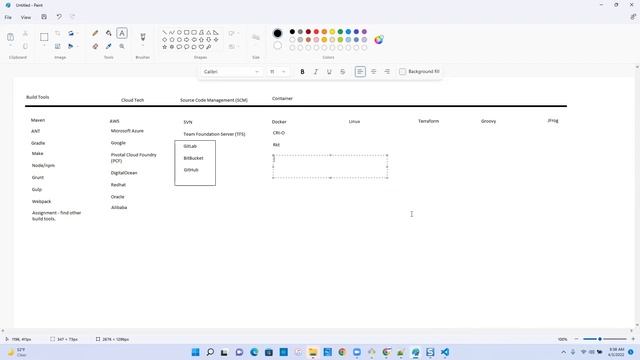Click the Copy icon
640x360 pixels.
click(x=25, y=47)
